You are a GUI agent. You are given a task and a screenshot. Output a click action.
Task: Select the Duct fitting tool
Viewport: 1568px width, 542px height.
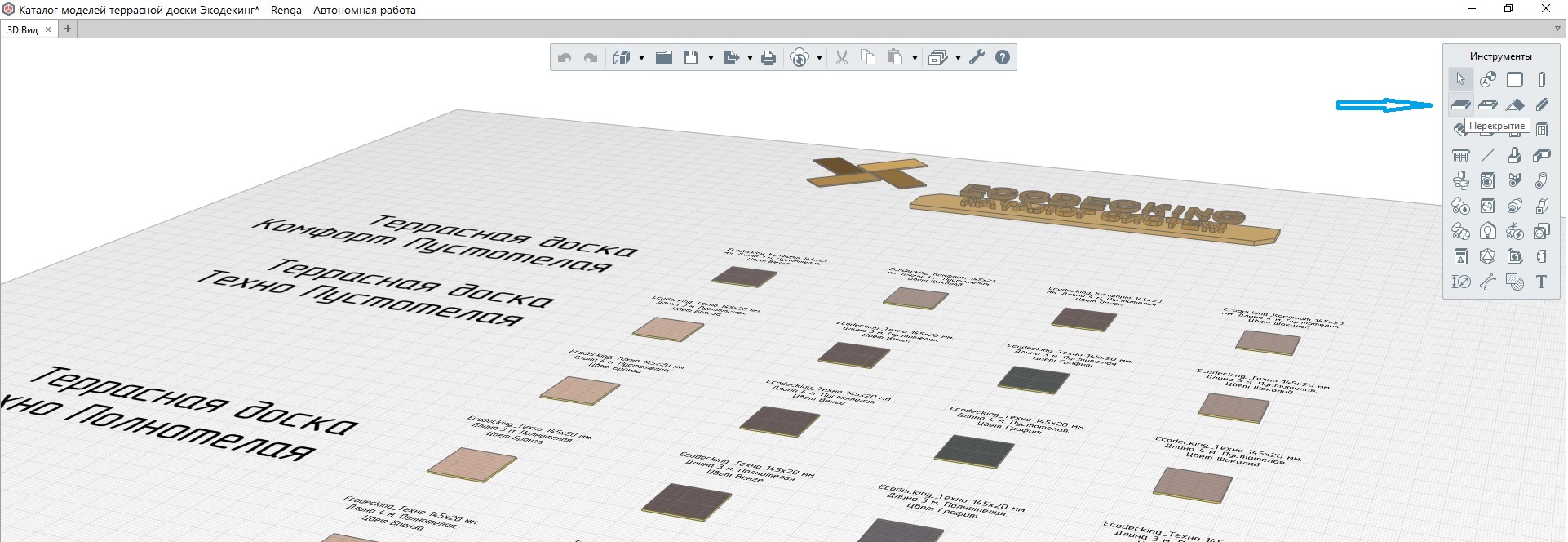click(x=1542, y=206)
